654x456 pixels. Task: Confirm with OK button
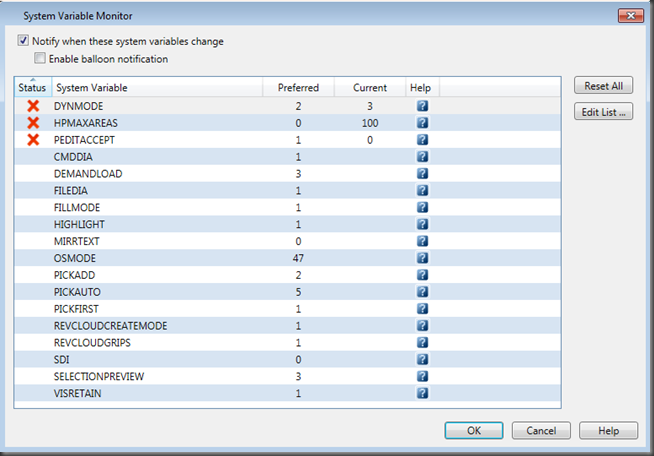(x=474, y=430)
